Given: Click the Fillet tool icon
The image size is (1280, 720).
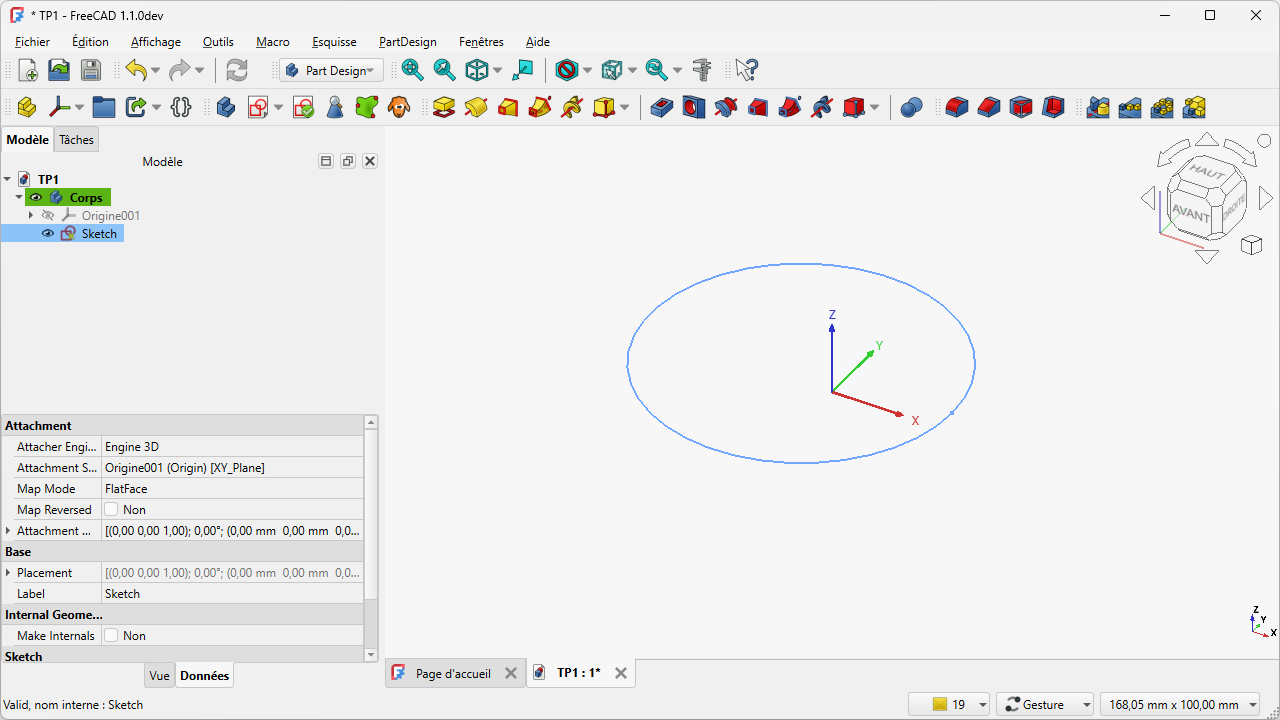Looking at the screenshot, I should coord(957,107).
